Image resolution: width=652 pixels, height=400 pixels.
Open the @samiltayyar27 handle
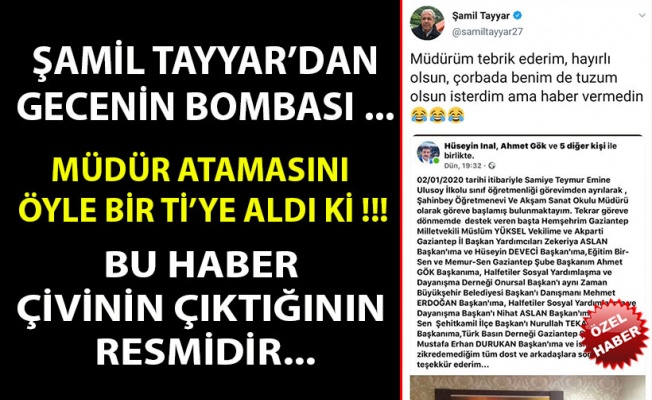(487, 32)
